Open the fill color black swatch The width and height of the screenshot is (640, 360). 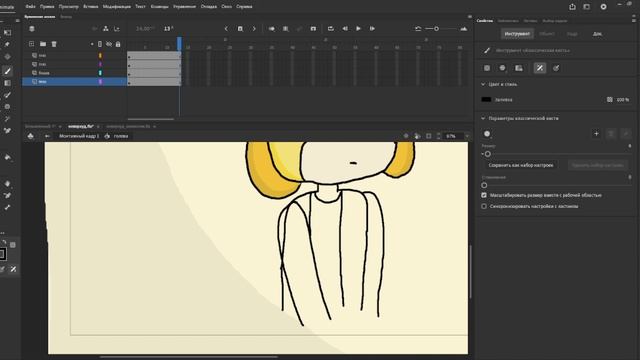(x=486, y=99)
